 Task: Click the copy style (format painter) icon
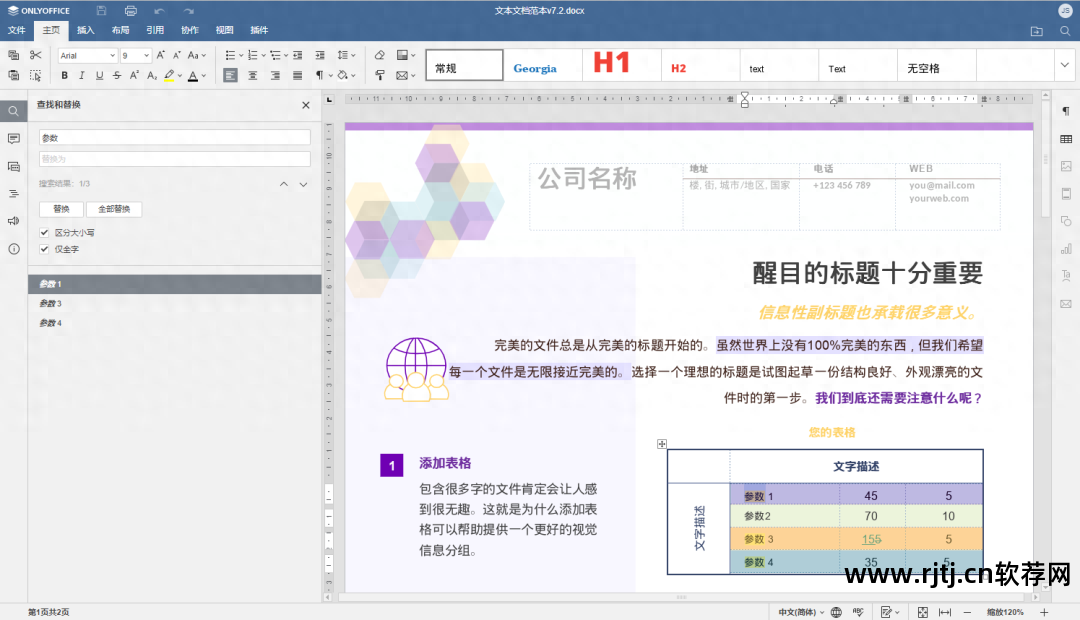pos(38,75)
